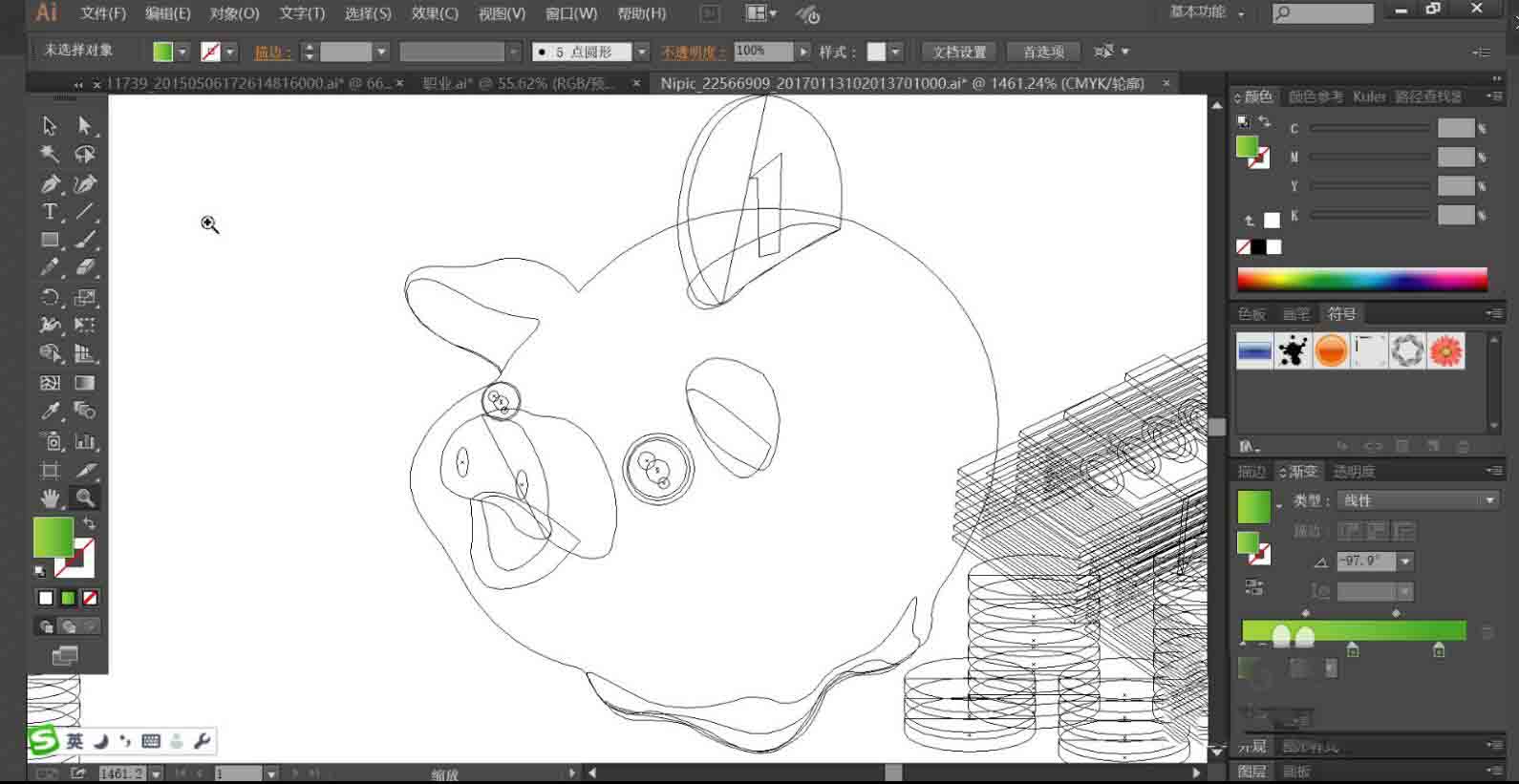Select the Rotate tool
1519x784 pixels.
[x=50, y=297]
